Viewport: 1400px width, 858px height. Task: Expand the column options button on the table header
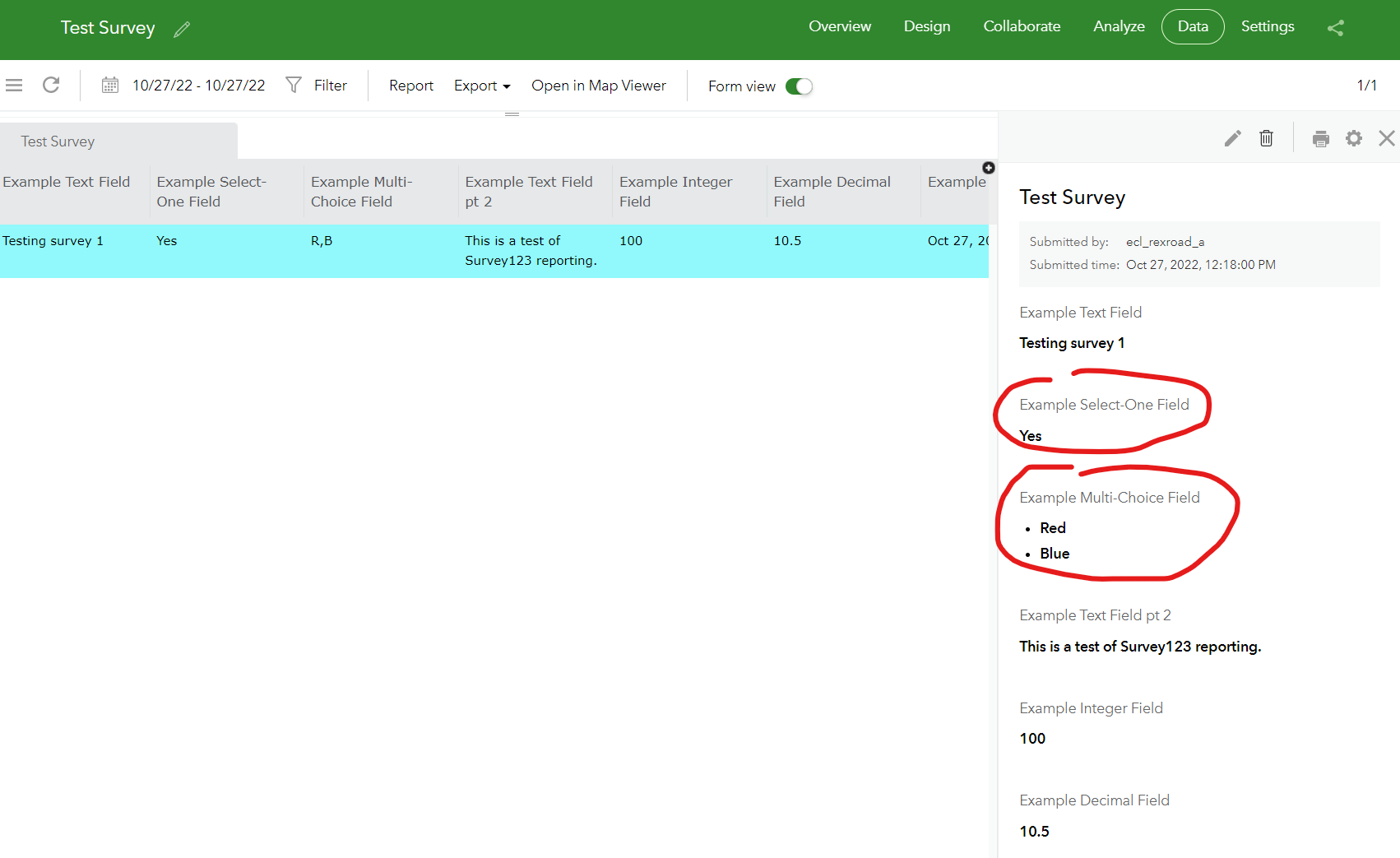[x=988, y=167]
